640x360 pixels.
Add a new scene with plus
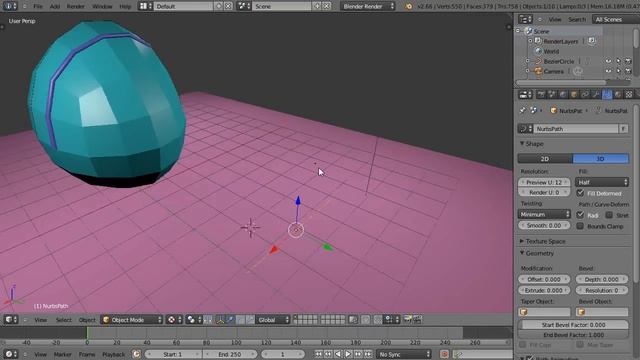(317, 6)
